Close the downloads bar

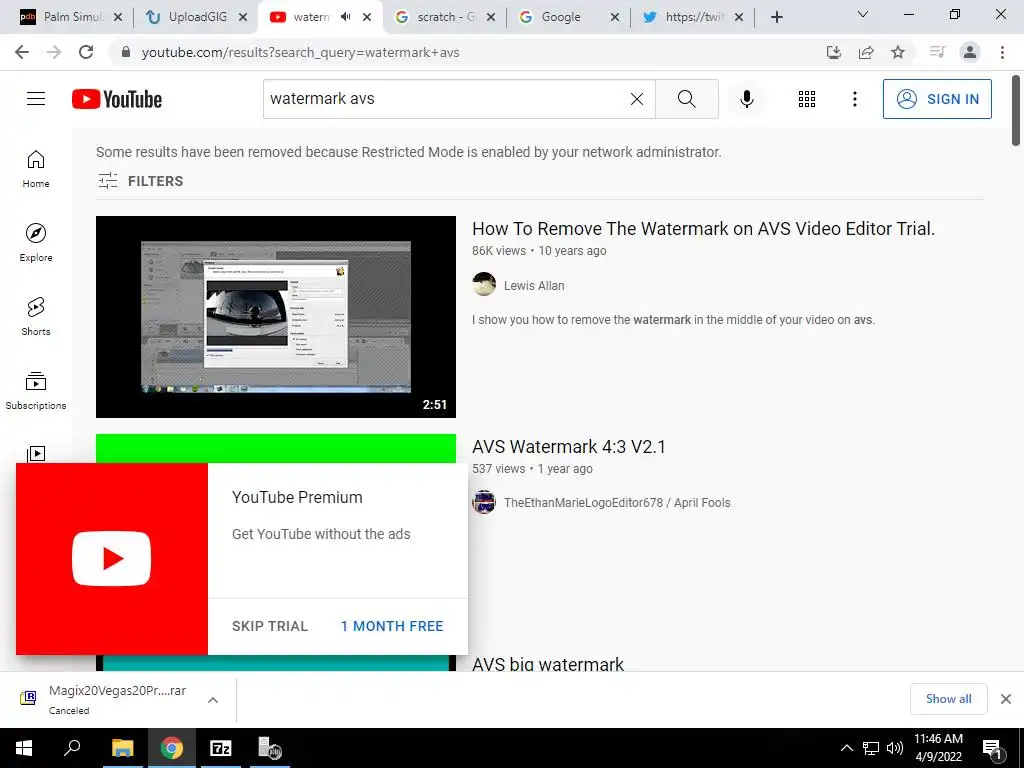[1006, 699]
